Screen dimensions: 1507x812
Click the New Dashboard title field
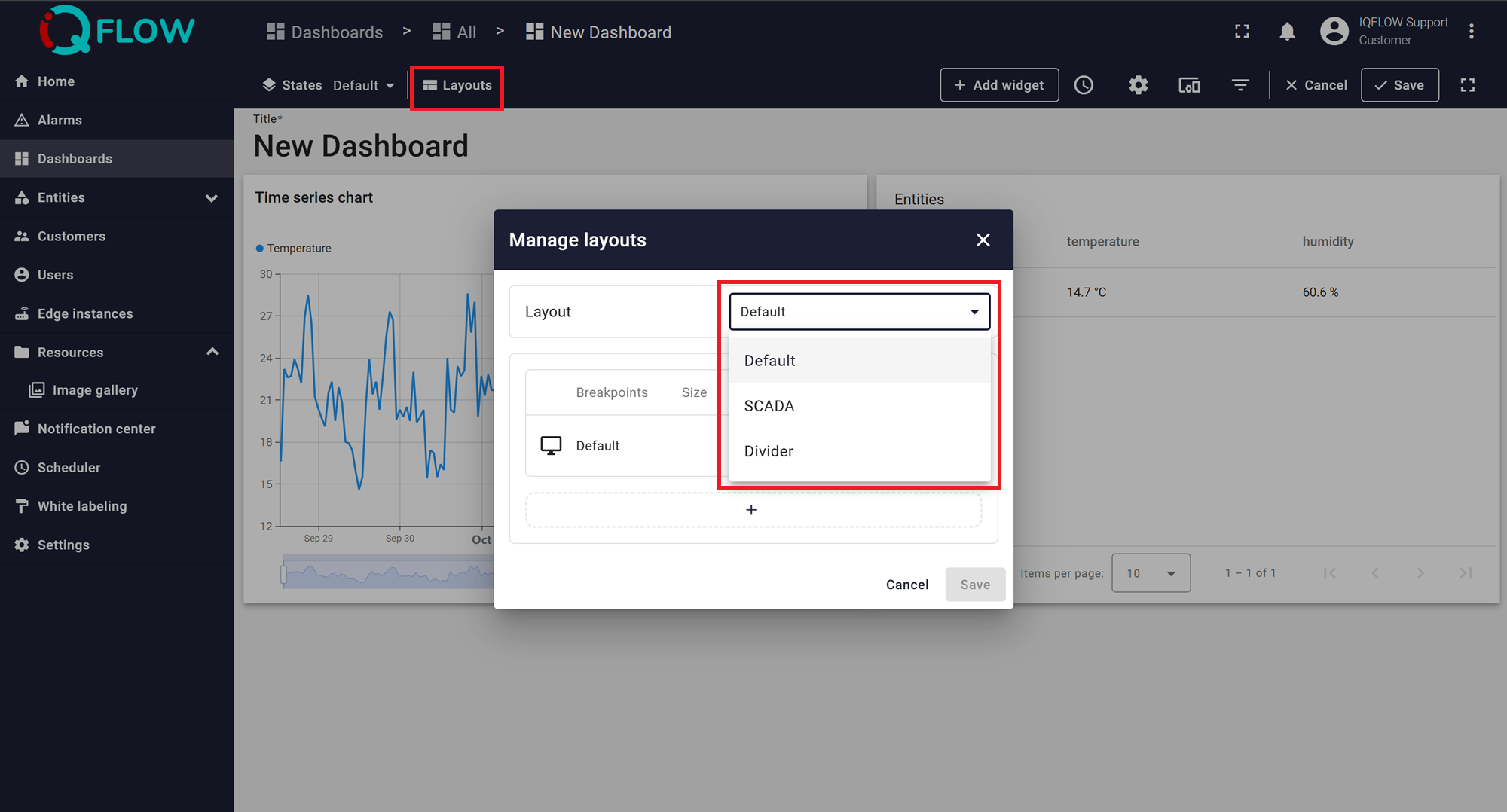pyautogui.click(x=361, y=146)
